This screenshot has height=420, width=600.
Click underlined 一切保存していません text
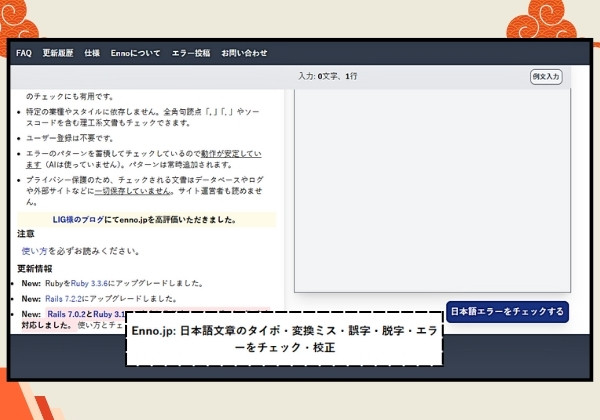[132, 191]
